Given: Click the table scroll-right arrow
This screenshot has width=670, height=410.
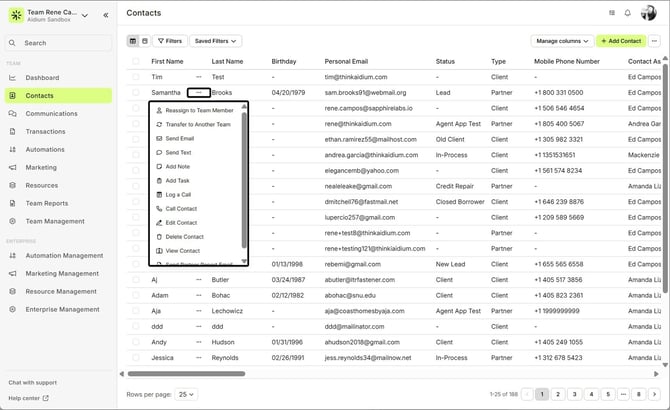Looking at the screenshot, I should 656,374.
